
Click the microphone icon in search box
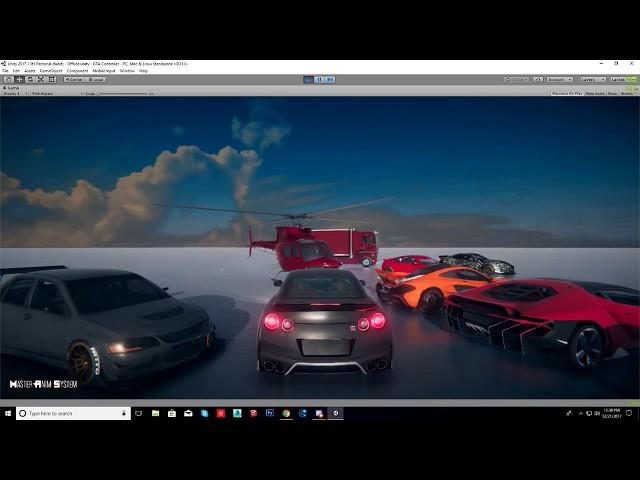click(x=124, y=413)
